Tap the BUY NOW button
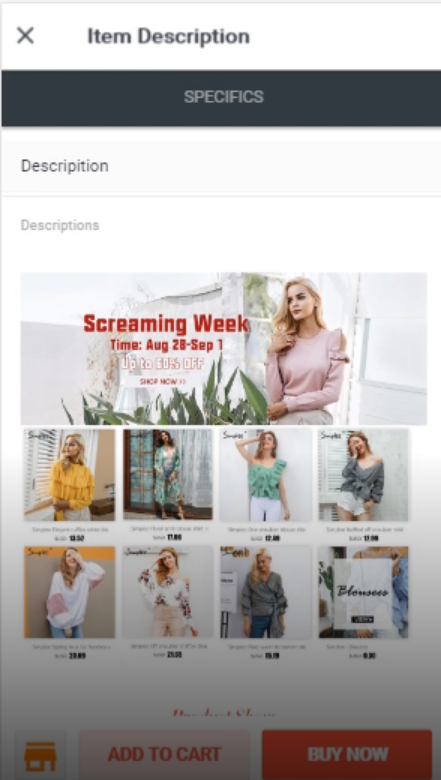The height and width of the screenshot is (780, 441). pos(347,754)
